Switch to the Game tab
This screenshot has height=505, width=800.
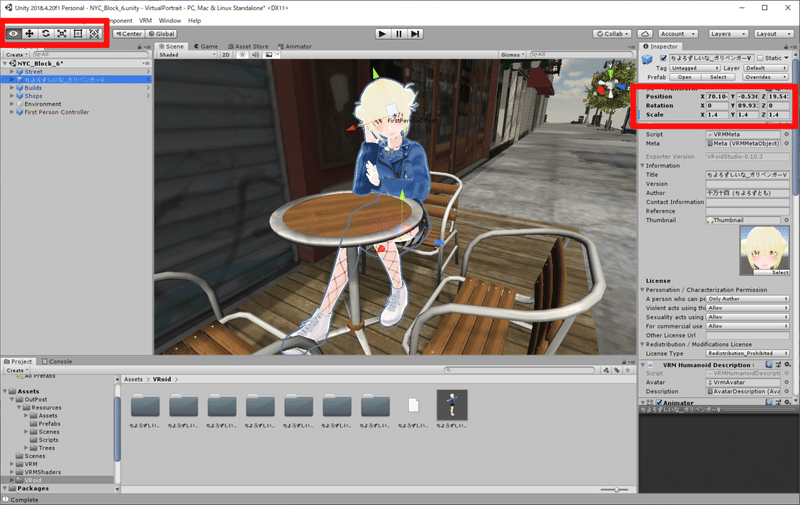pyautogui.click(x=206, y=46)
